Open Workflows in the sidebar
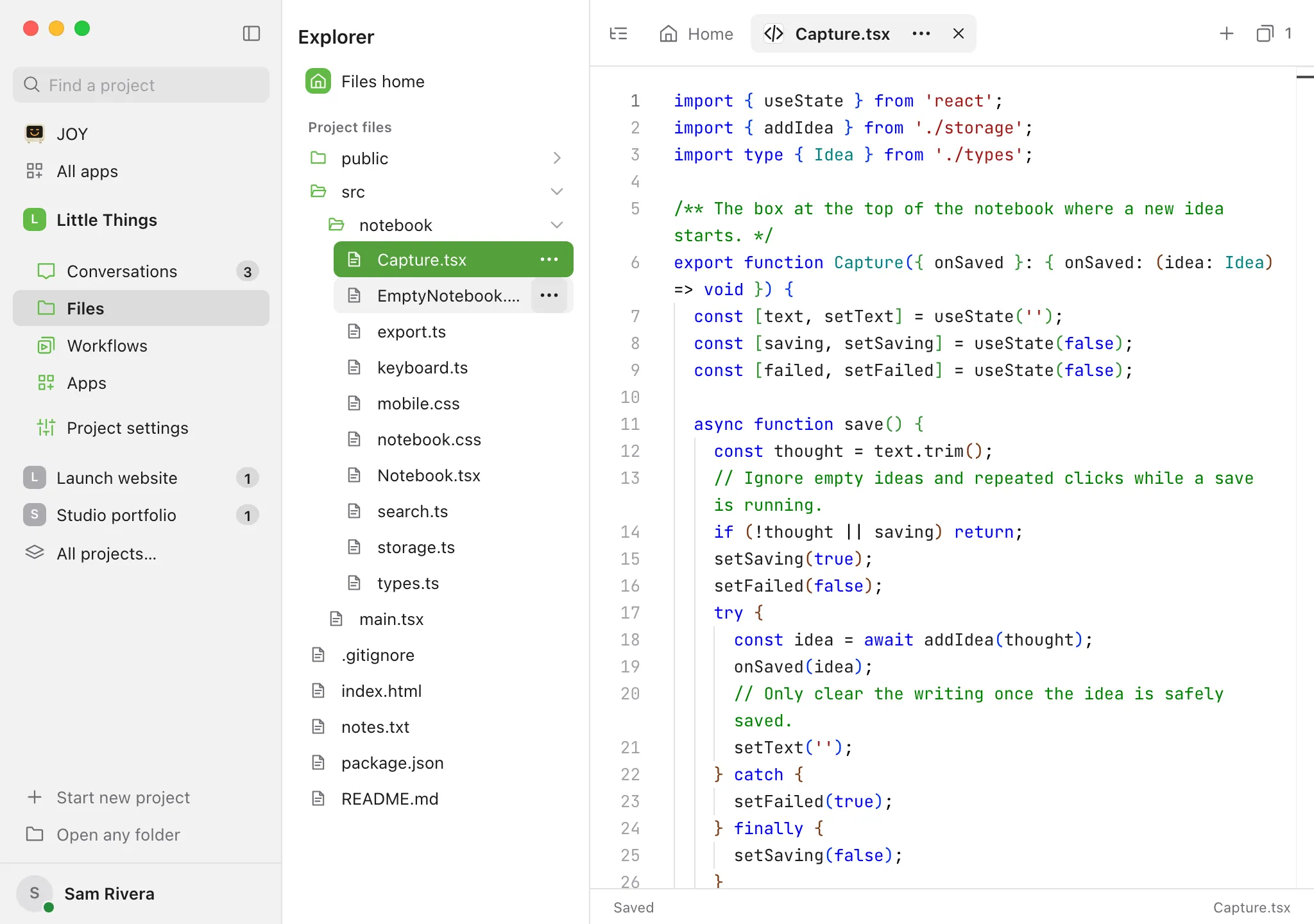The image size is (1314, 924). click(x=141, y=346)
